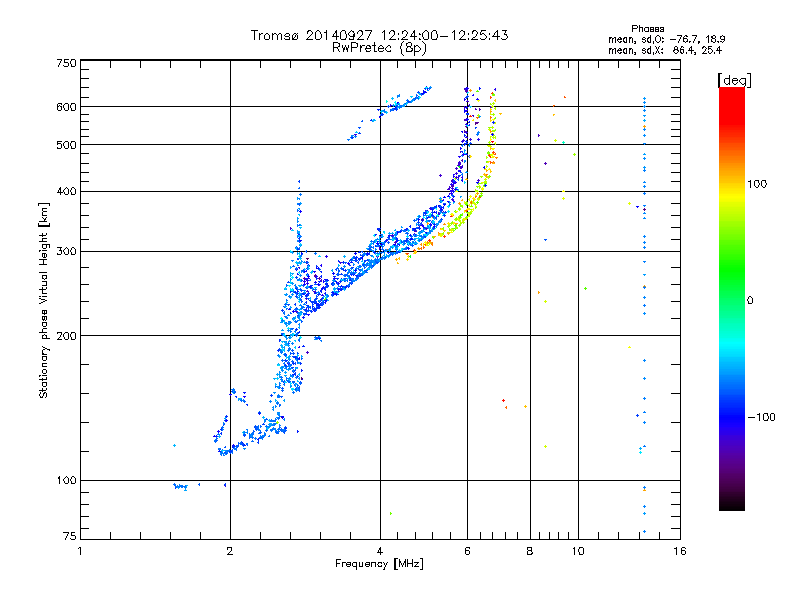Click the y-axis '300' tick label
The image size is (800, 600).
[x=66, y=252]
